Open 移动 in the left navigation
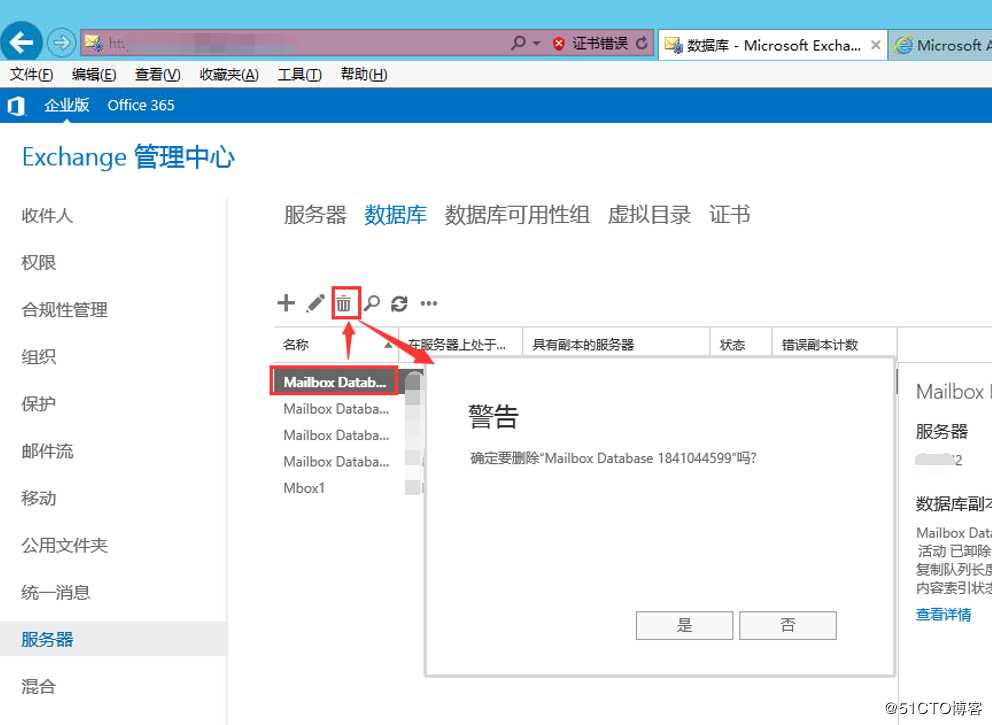This screenshot has height=725, width=992. pos(39,498)
